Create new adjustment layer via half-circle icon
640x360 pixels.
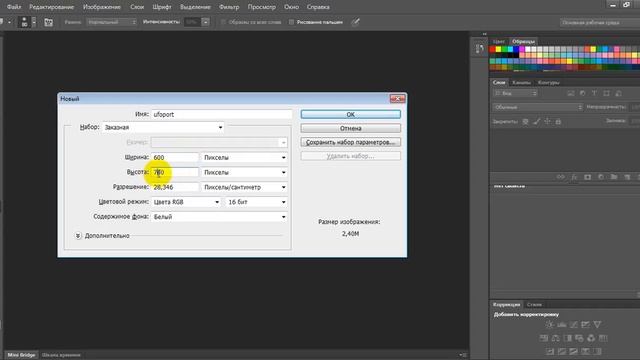tap(601, 177)
